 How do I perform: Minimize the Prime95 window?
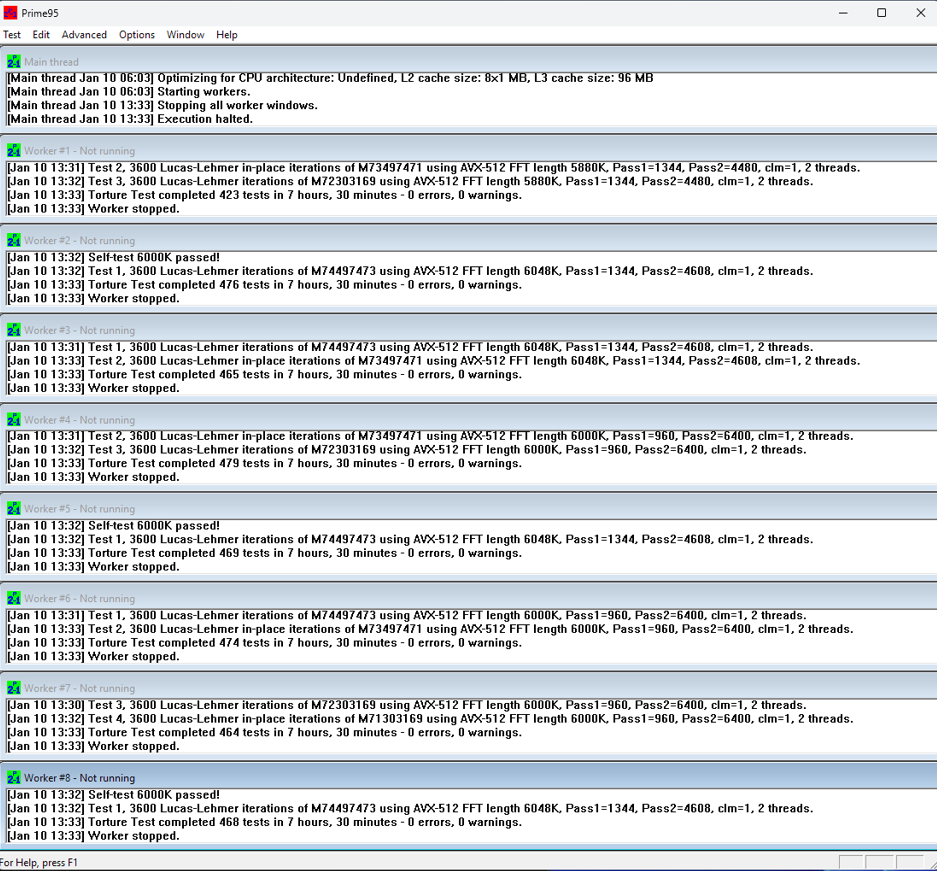coord(843,13)
